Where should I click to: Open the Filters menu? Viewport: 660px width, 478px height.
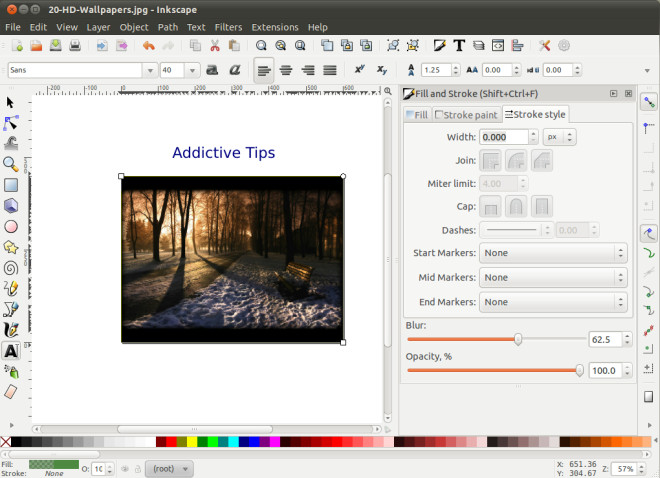228,27
